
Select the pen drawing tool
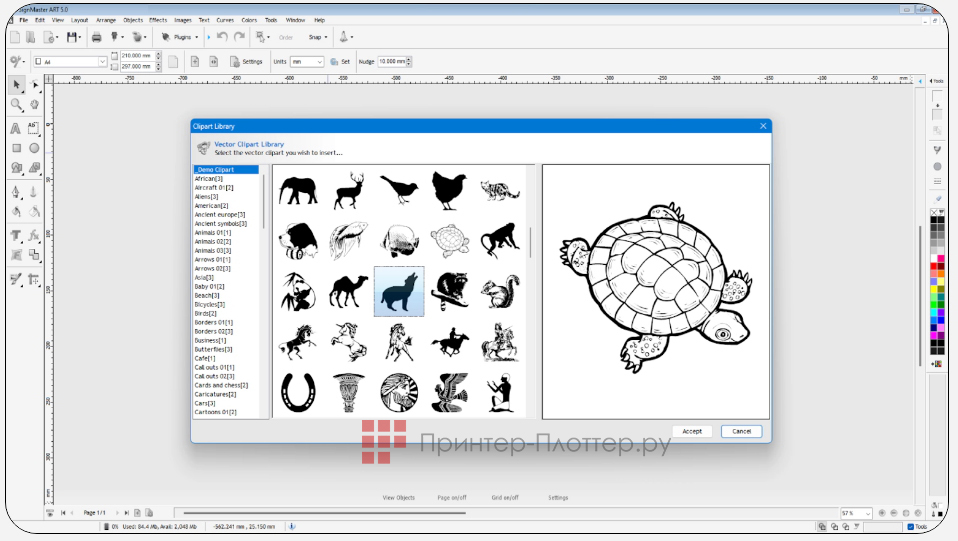pyautogui.click(x=16, y=191)
